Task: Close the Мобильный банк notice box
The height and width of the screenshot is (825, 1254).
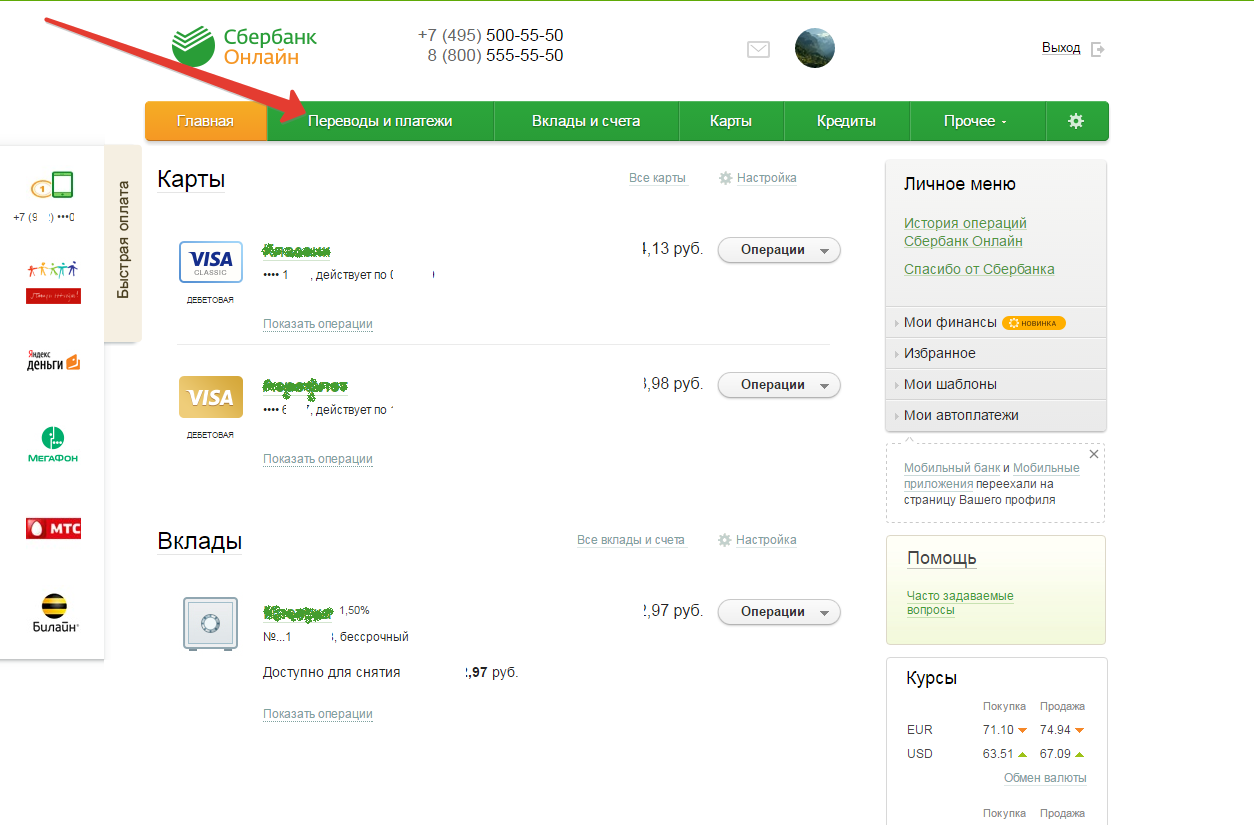Action: point(1093,454)
